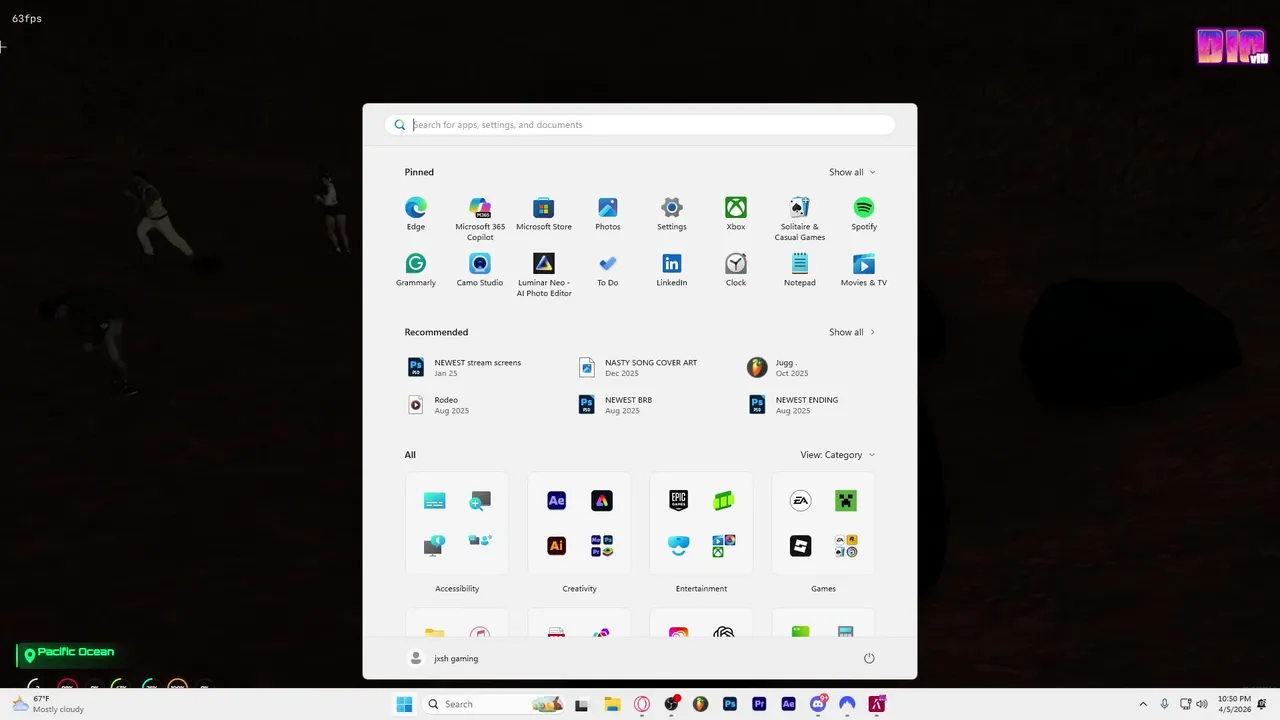Screen dimensions: 1280x720
Task: Show all Recommended items
Action: [x=852, y=332]
